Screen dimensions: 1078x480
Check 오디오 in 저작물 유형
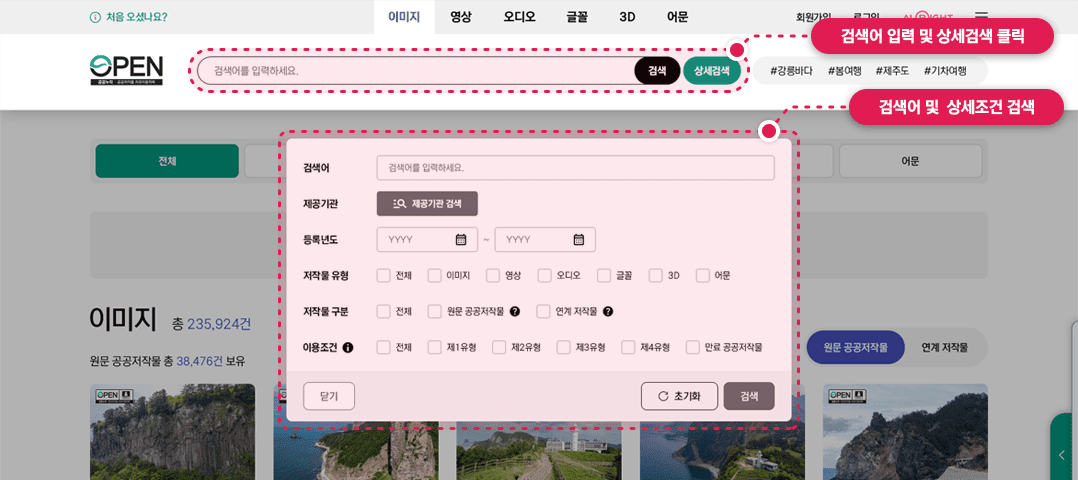coord(544,276)
